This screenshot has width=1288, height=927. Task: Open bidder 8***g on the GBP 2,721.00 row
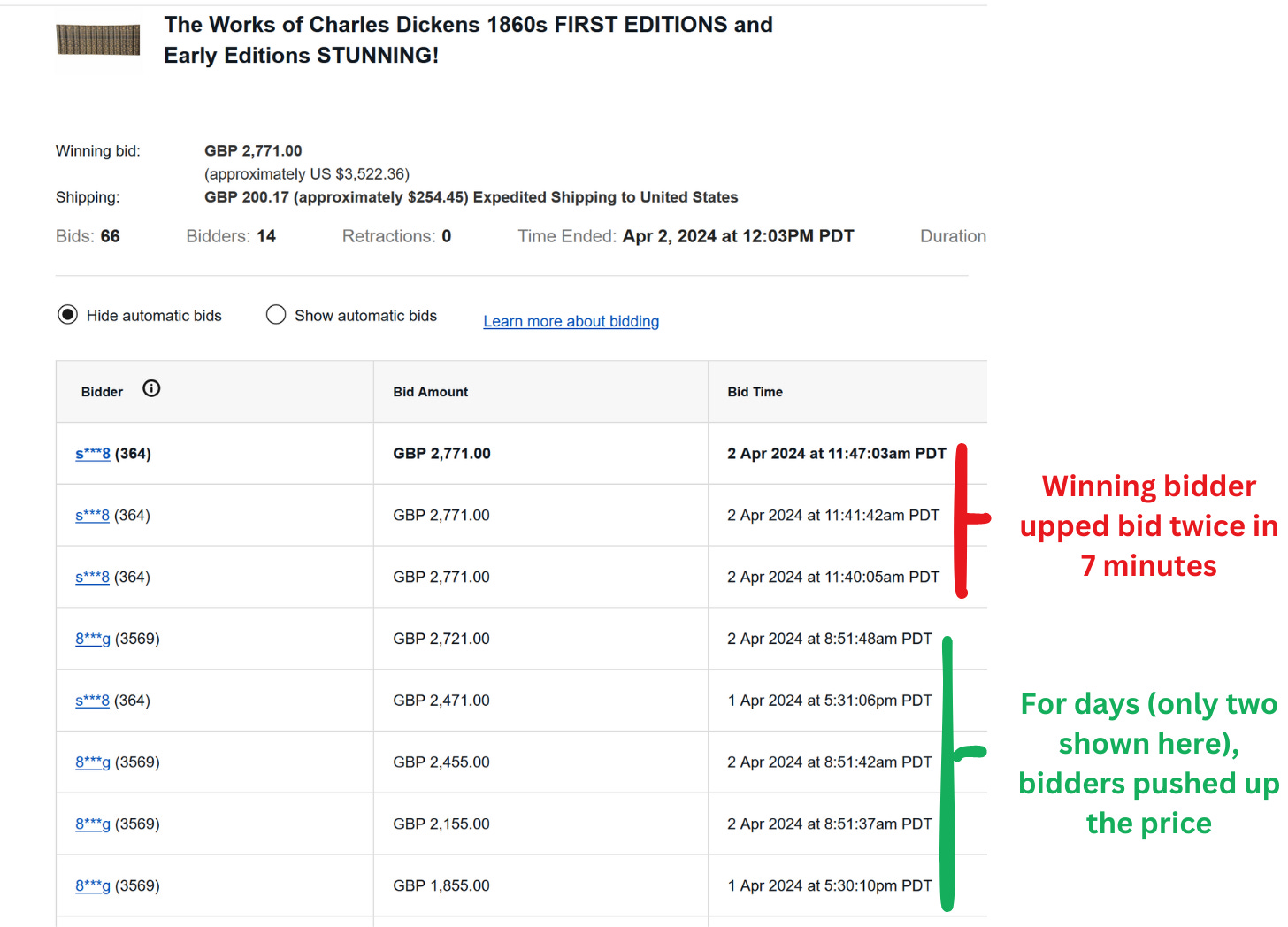click(93, 639)
